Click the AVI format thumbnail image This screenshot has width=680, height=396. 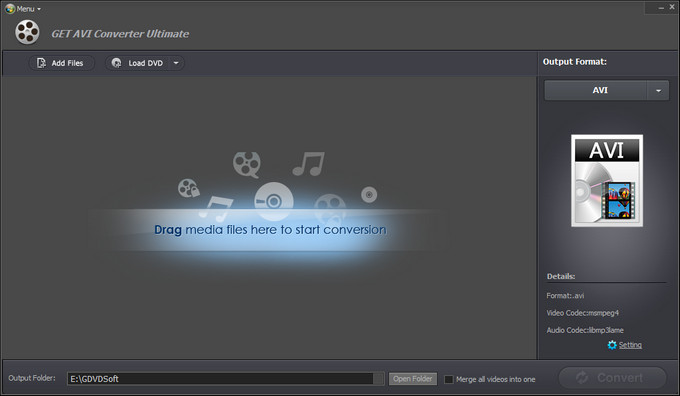pos(607,180)
